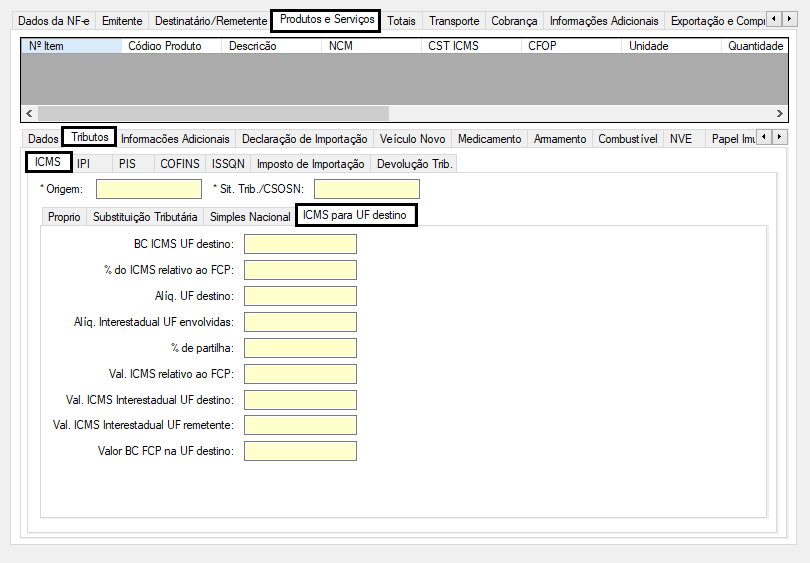Go to the Totais tab
Image resolution: width=810 pixels, height=563 pixels.
coord(401,21)
